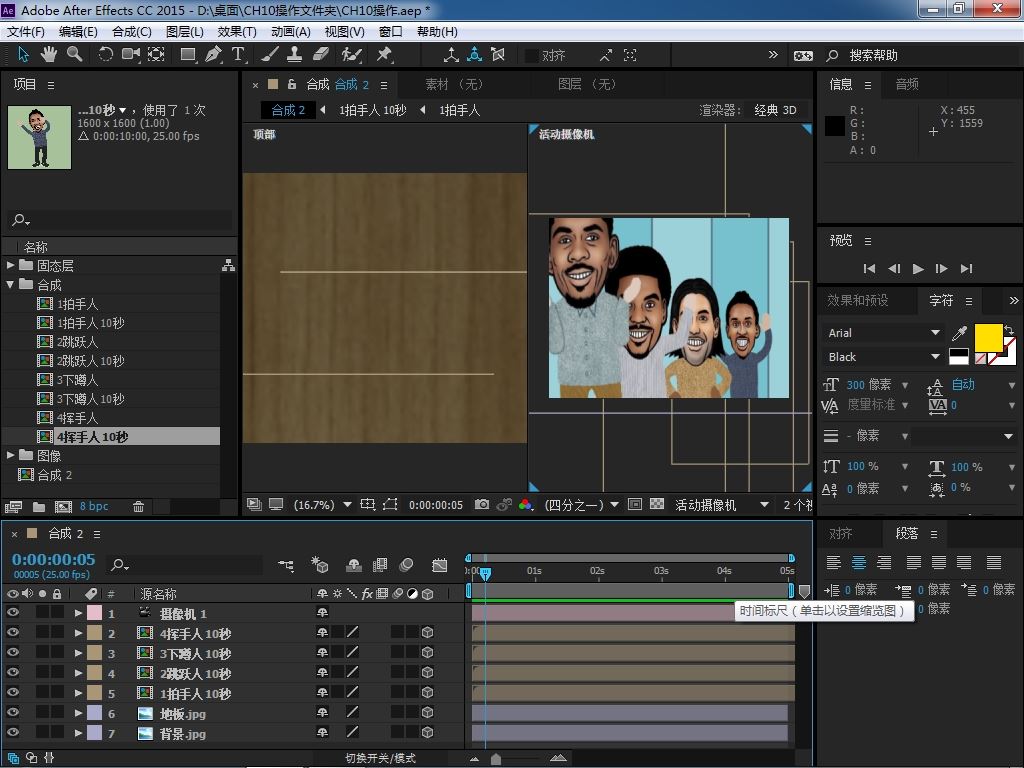
Task: Click the Graph Editor icon in timeline
Action: point(440,565)
